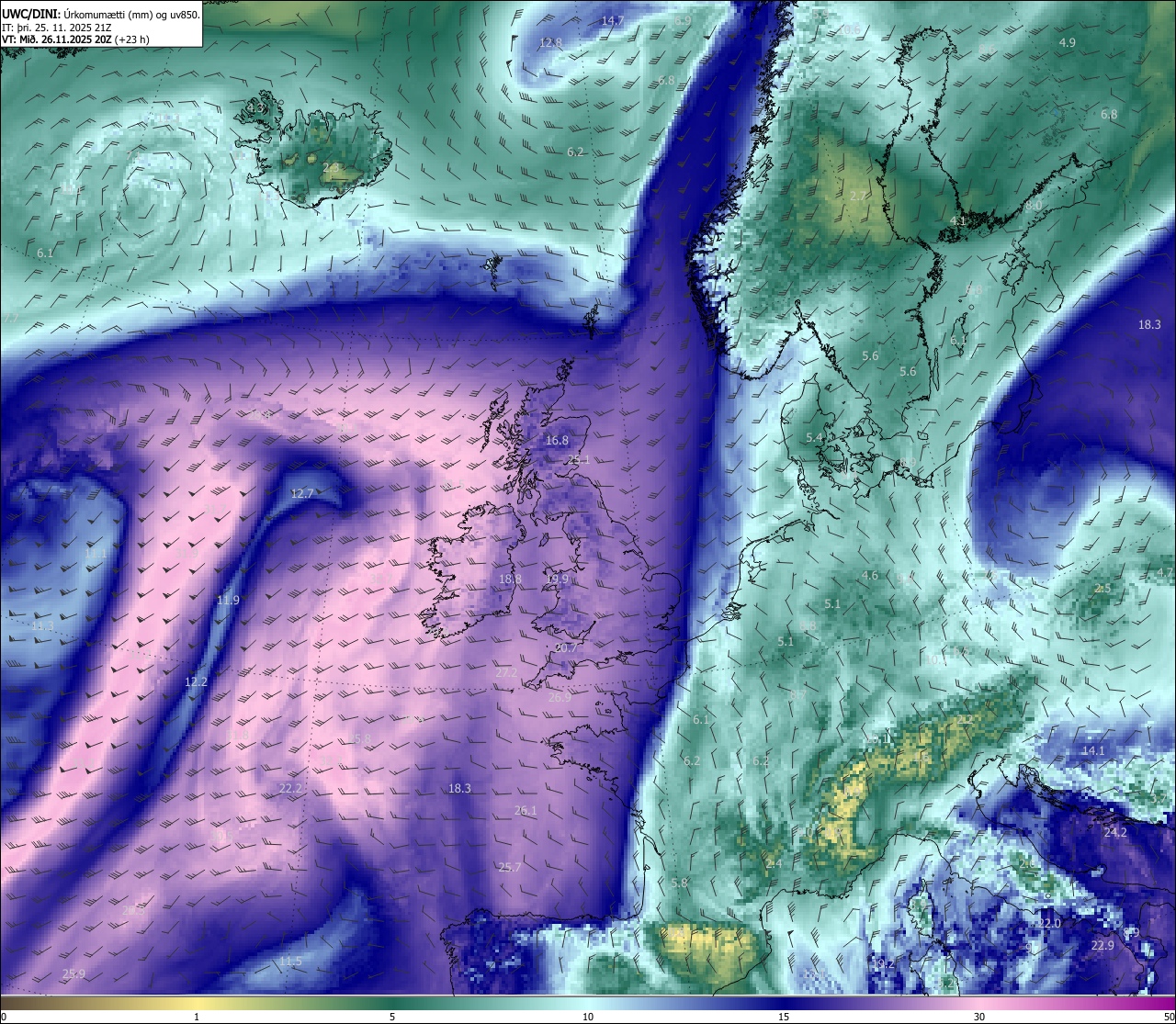Click the 26.9 value in the Channel
This screenshot has width=1176, height=1024.
[560, 698]
